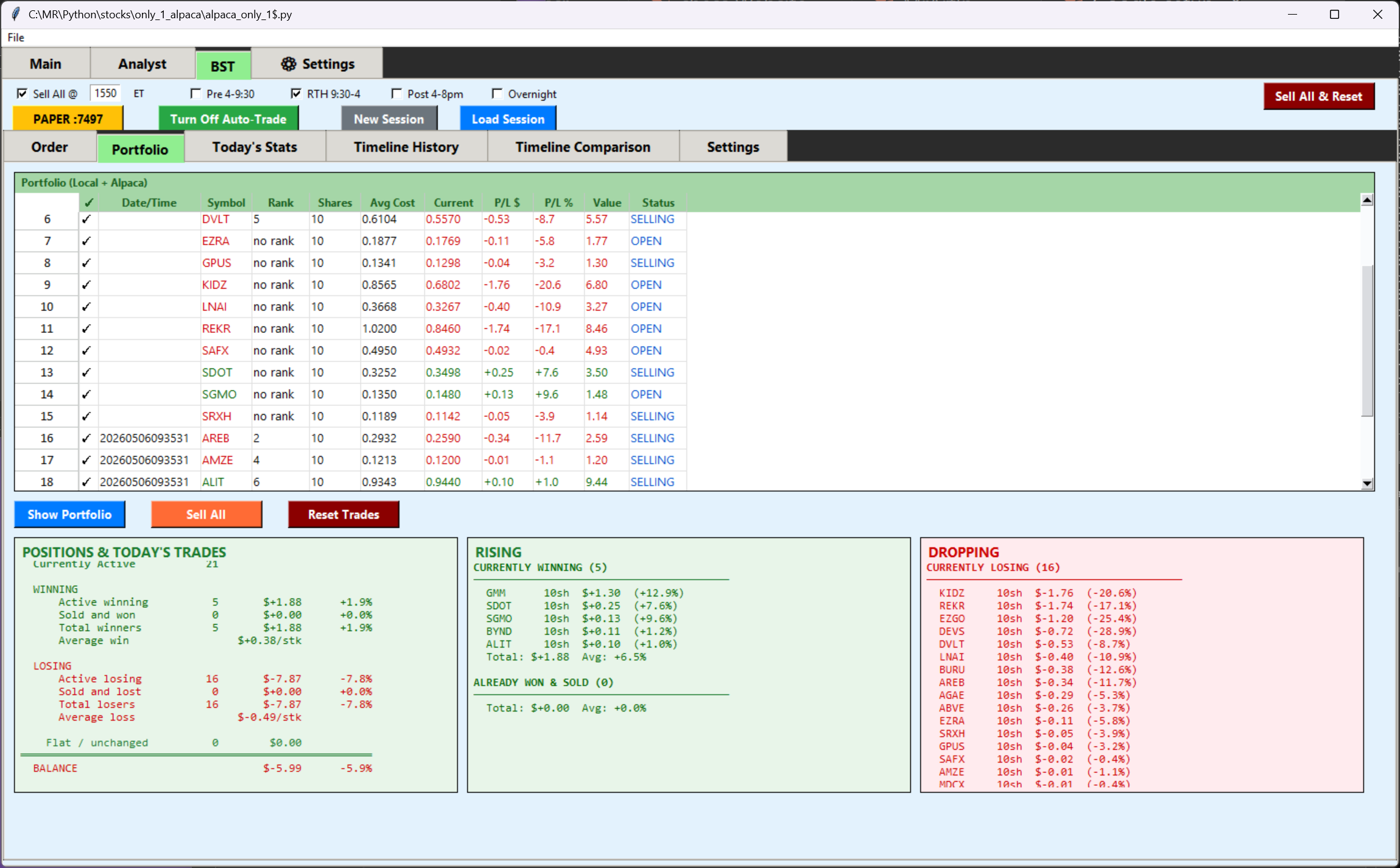This screenshot has width=1400, height=868.
Task: Open the Order sub-tab
Action: [x=50, y=147]
